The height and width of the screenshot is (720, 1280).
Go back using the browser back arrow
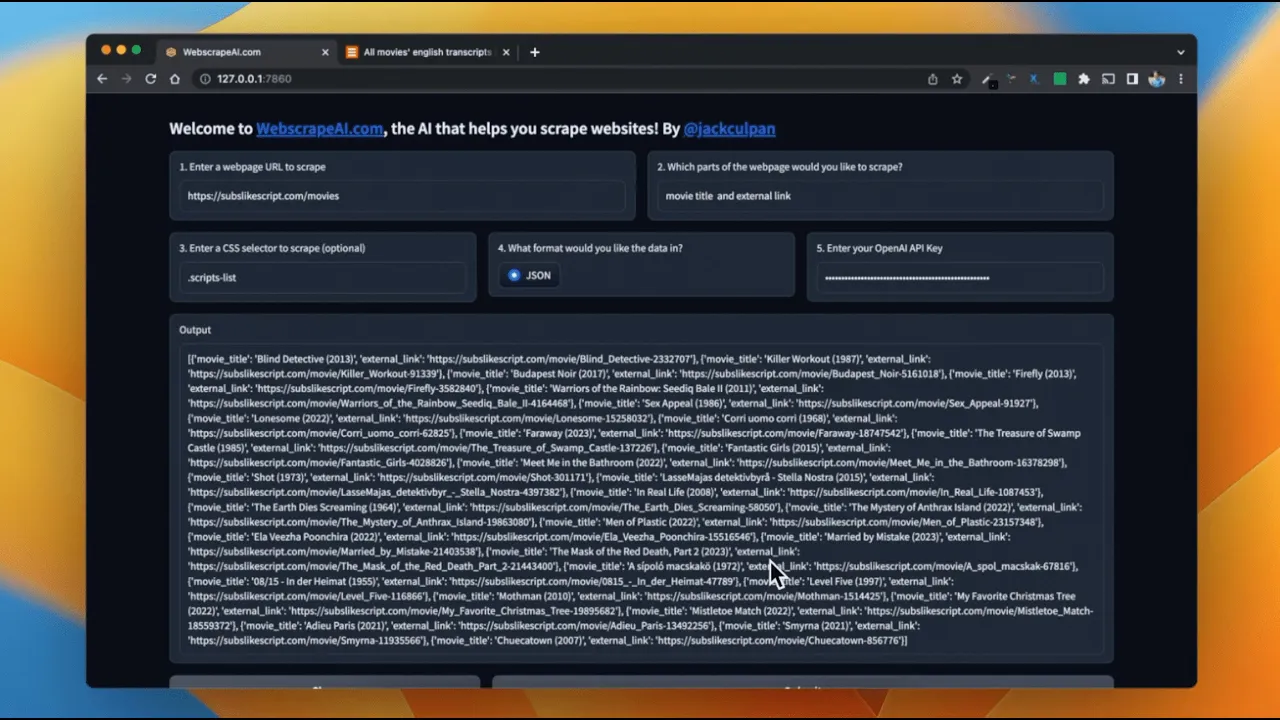[102, 79]
